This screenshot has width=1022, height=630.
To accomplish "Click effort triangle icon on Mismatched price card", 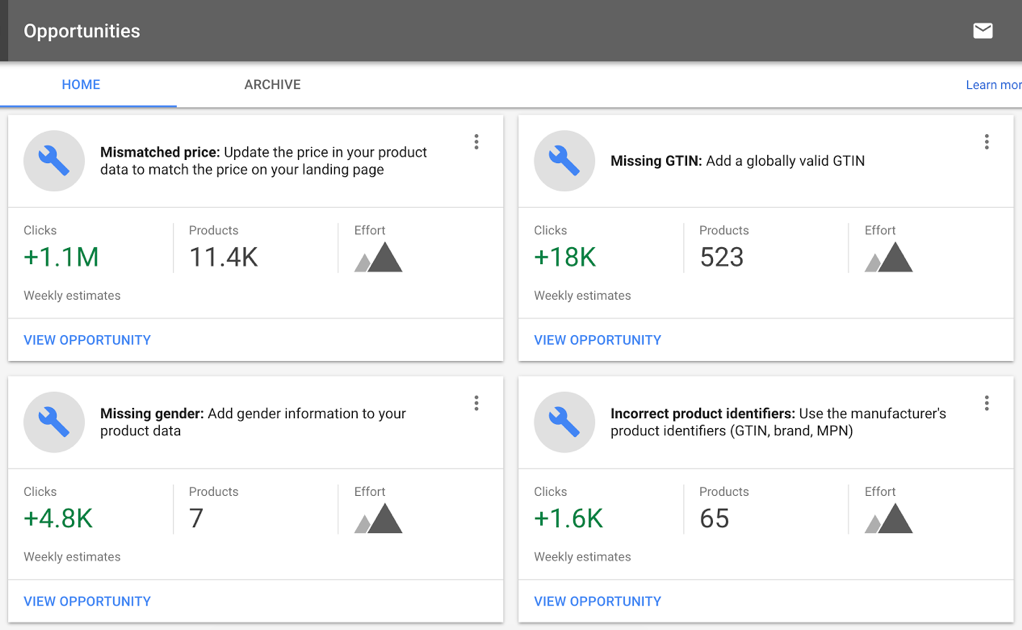I will click(x=378, y=258).
